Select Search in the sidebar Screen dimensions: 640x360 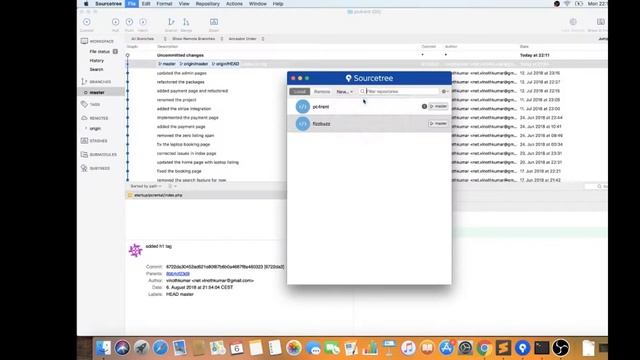click(96, 69)
